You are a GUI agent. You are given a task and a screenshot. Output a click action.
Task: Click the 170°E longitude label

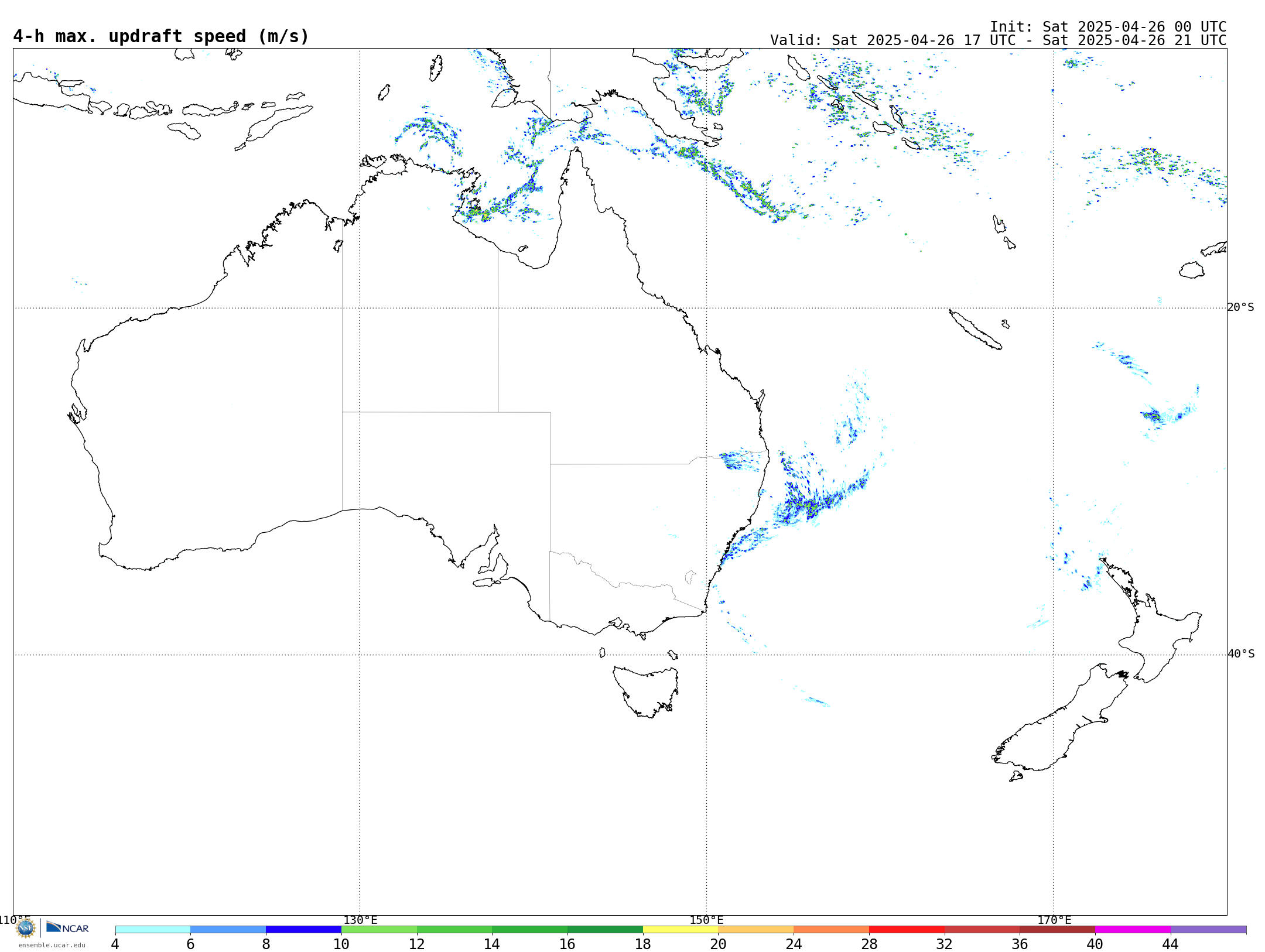click(1054, 920)
